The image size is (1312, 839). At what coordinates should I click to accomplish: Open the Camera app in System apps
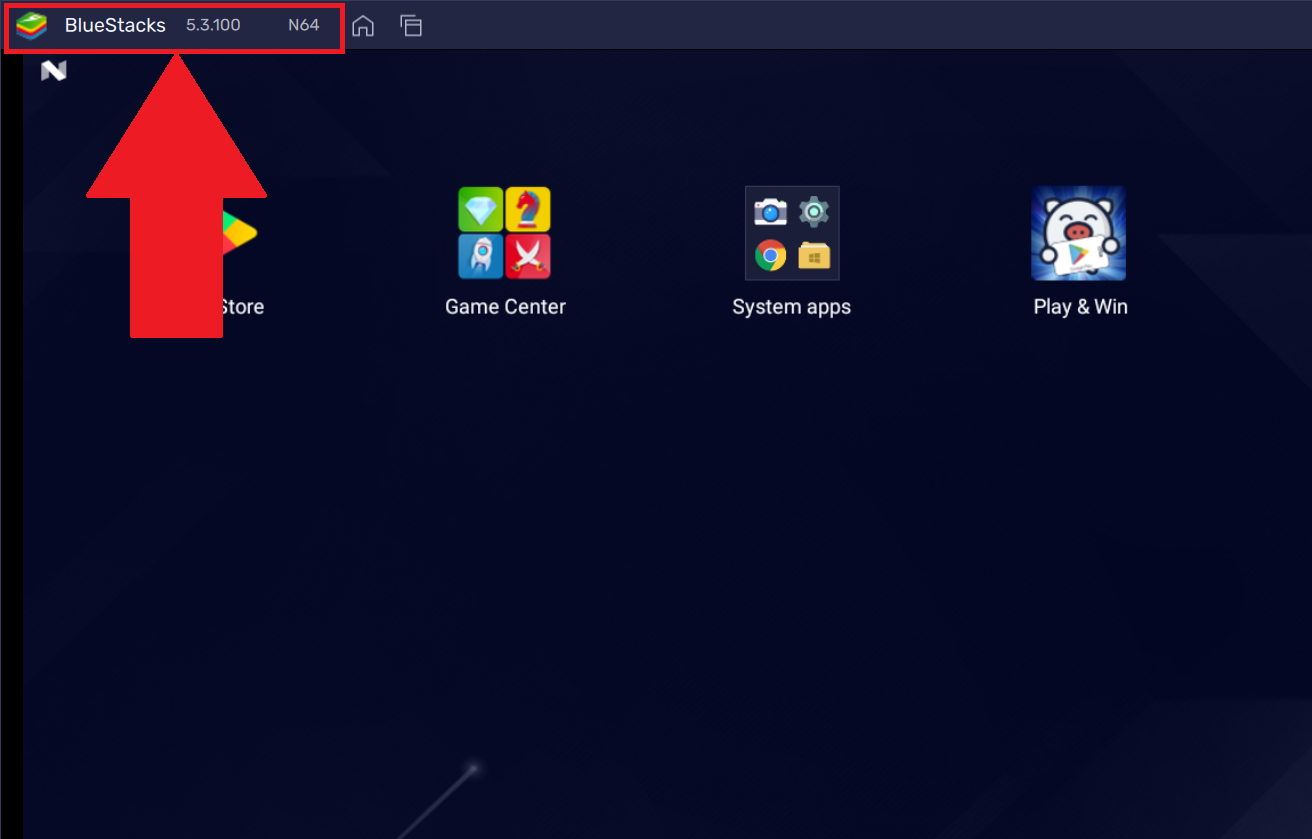point(770,211)
